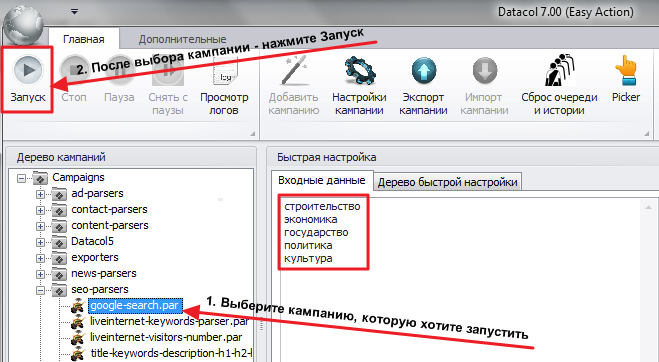Image resolution: width=659 pixels, height=362 pixels.
Task: Expand the exporters folder
Action: [x=40, y=258]
